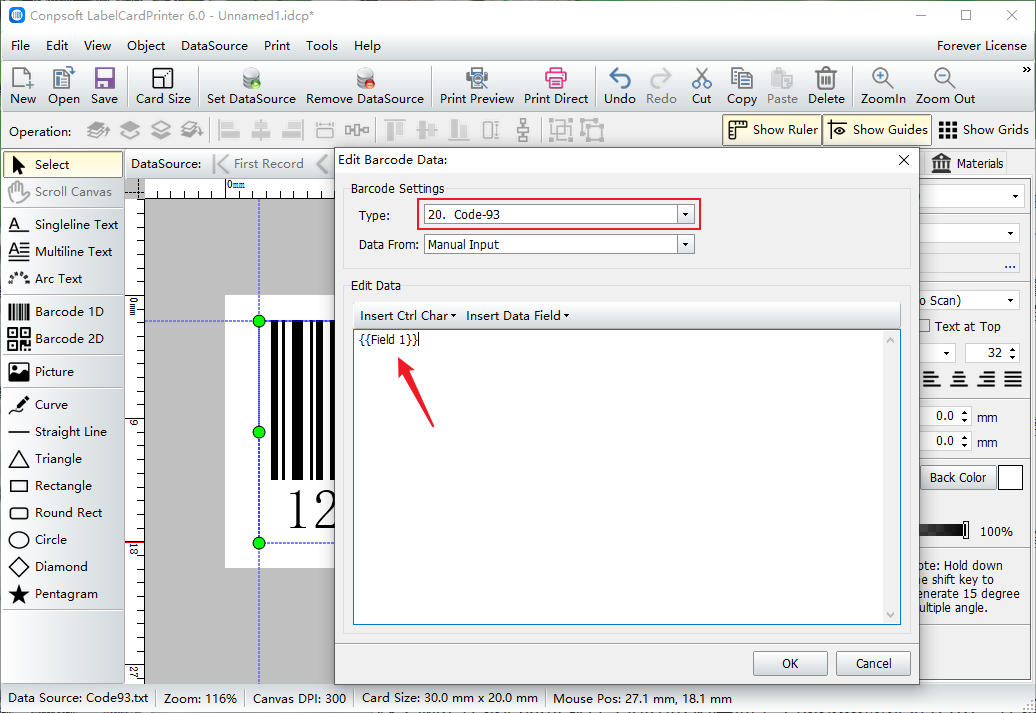Open the Help menu
This screenshot has width=1036, height=713.
pyautogui.click(x=367, y=46)
